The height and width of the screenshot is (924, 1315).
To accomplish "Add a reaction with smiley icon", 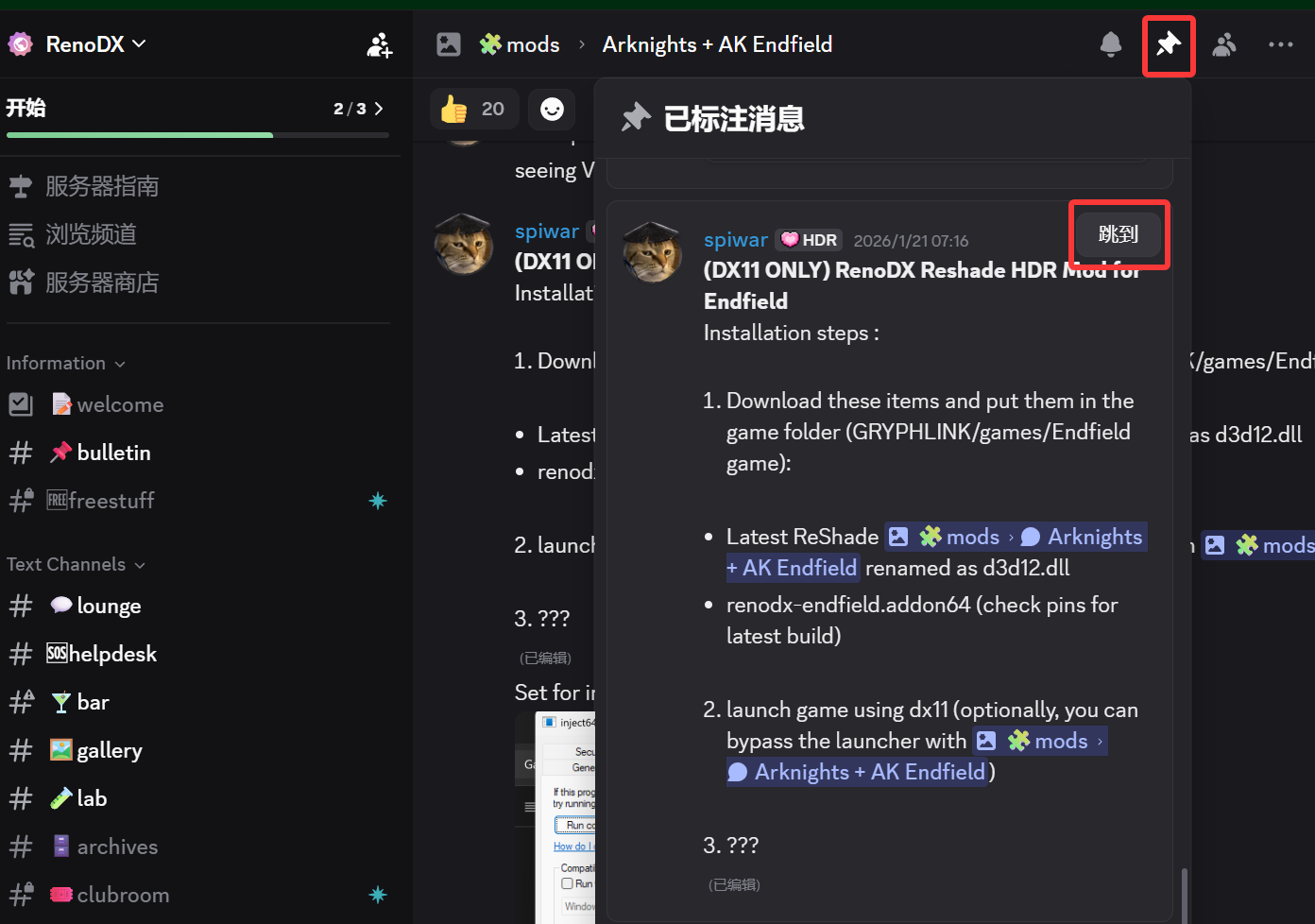I will click(x=552, y=109).
